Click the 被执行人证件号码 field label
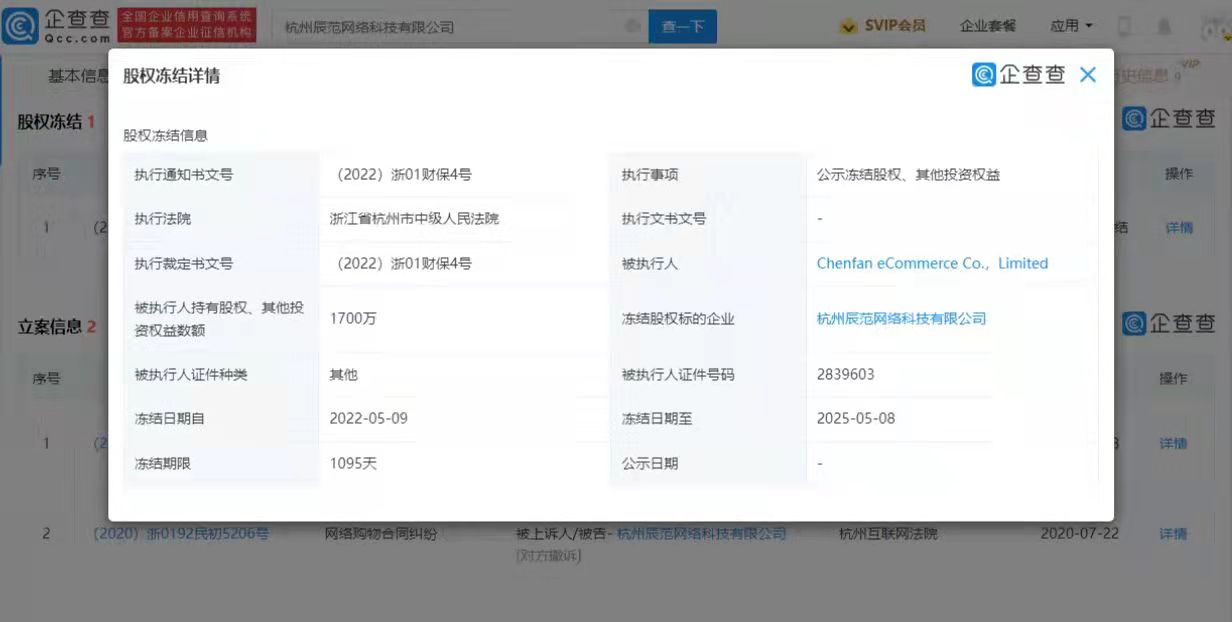Screen dimensions: 1232x622 (x=678, y=375)
